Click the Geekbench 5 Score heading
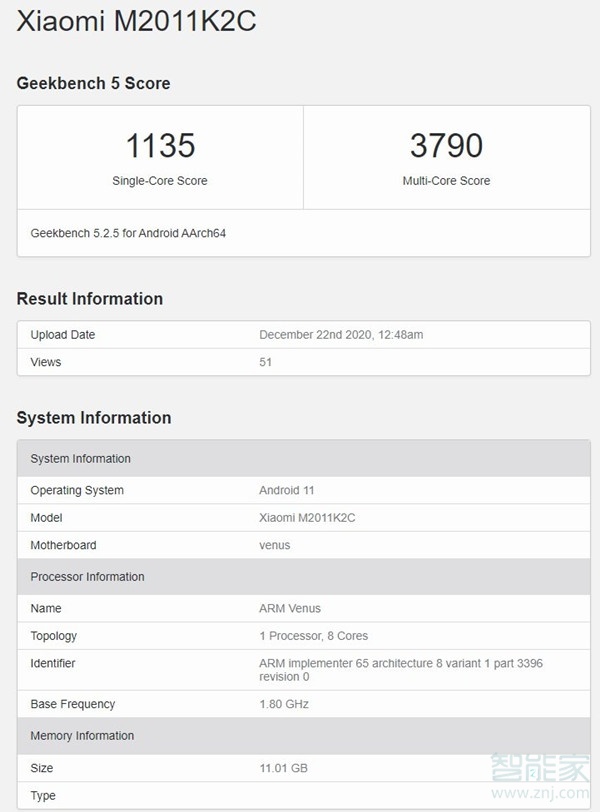 [93, 83]
